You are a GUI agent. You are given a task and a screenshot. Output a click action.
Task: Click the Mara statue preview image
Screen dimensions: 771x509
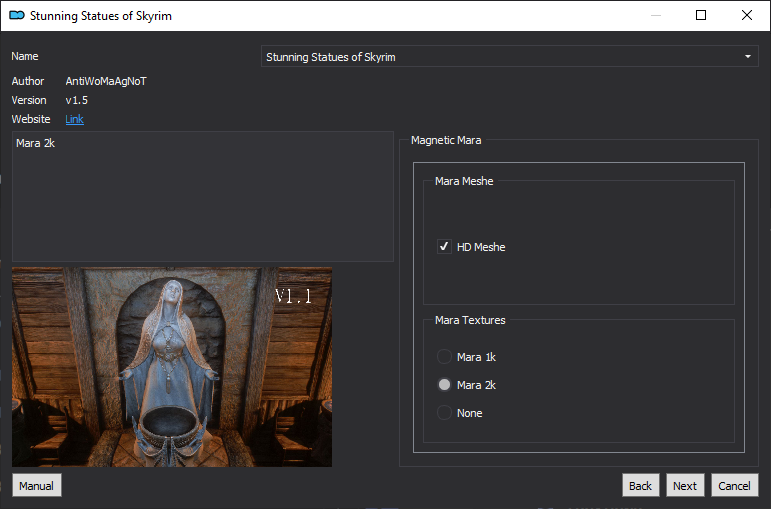point(172,367)
